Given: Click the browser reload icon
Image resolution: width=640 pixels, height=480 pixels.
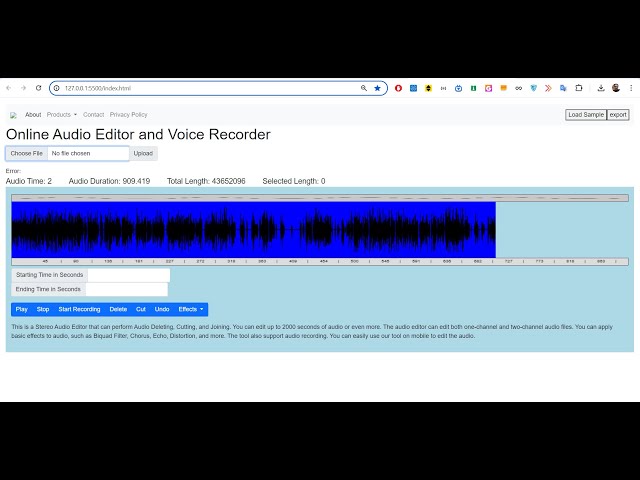Looking at the screenshot, I should tap(39, 88).
